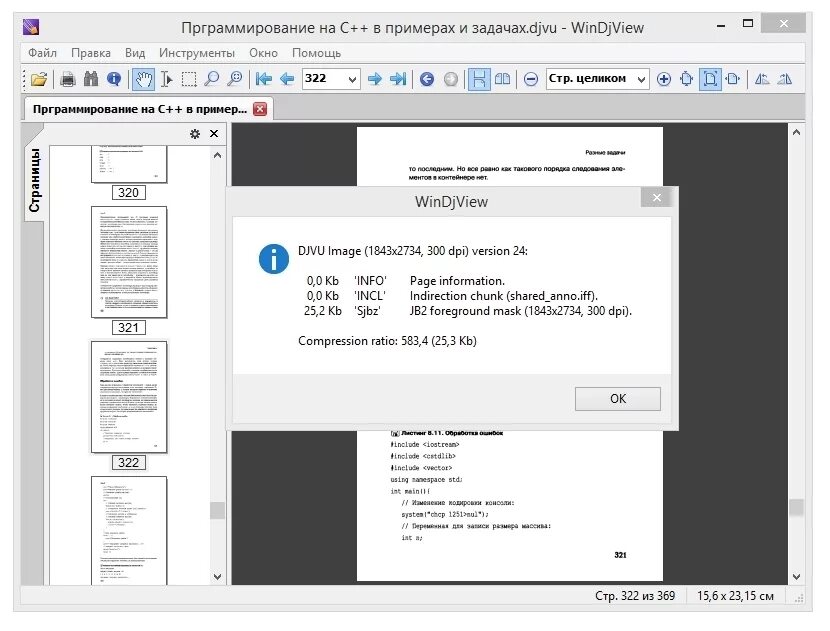Navigate back with round blue arrow
The image size is (830, 631).
click(427, 79)
